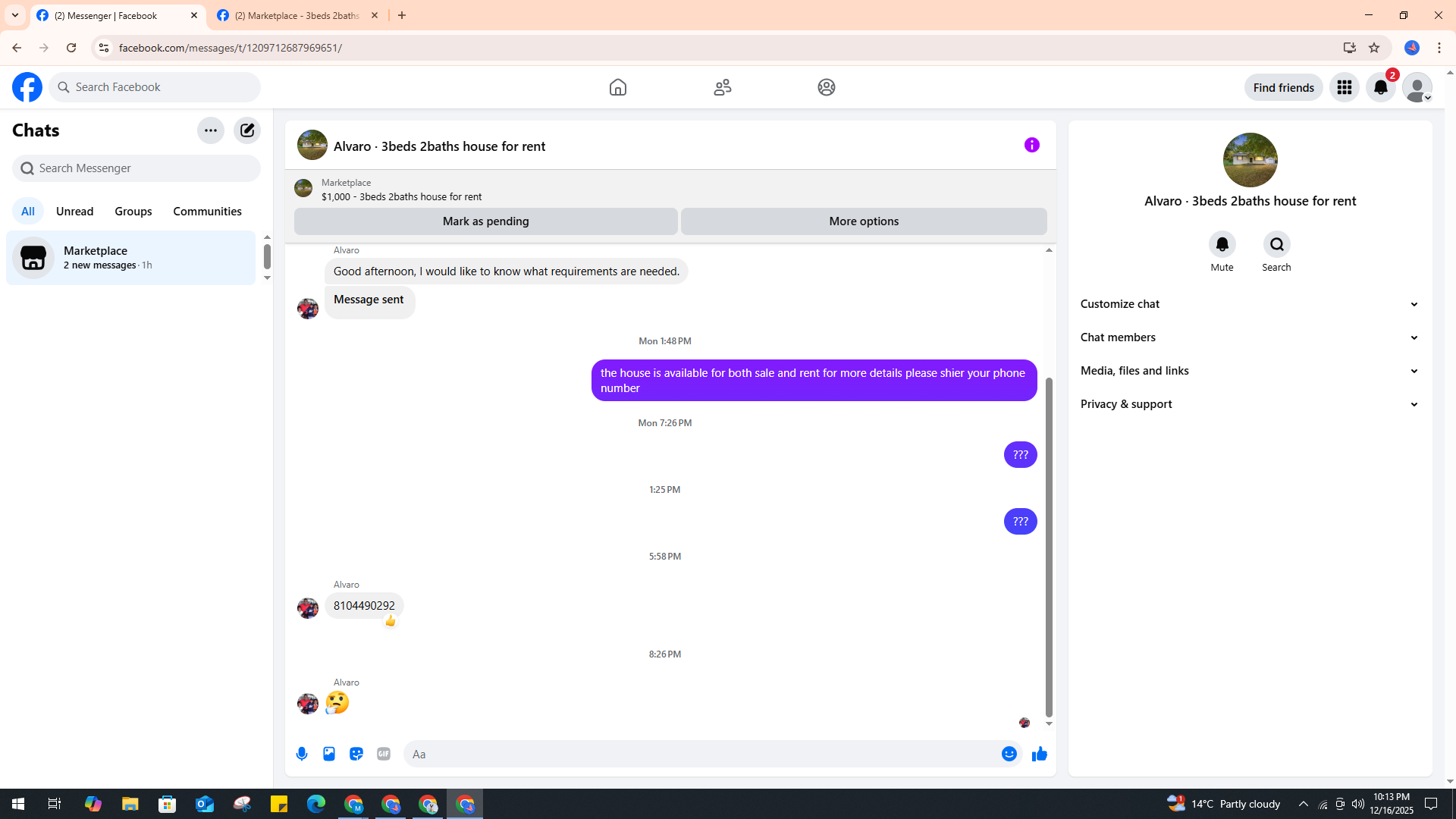Attach a photo file icon

click(x=329, y=754)
